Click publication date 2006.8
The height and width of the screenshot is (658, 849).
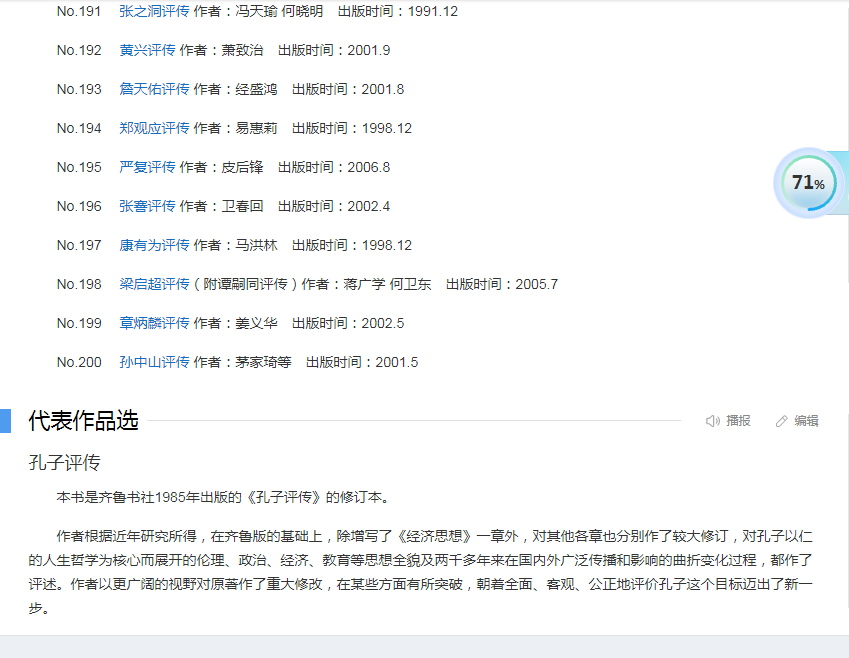click(369, 167)
